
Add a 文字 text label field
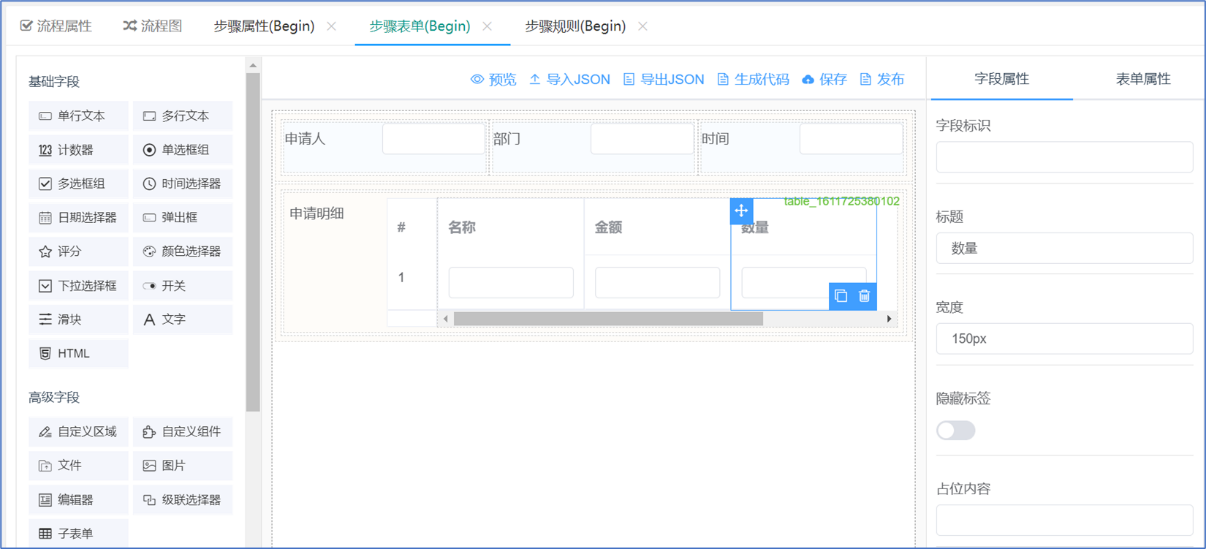[183, 320]
